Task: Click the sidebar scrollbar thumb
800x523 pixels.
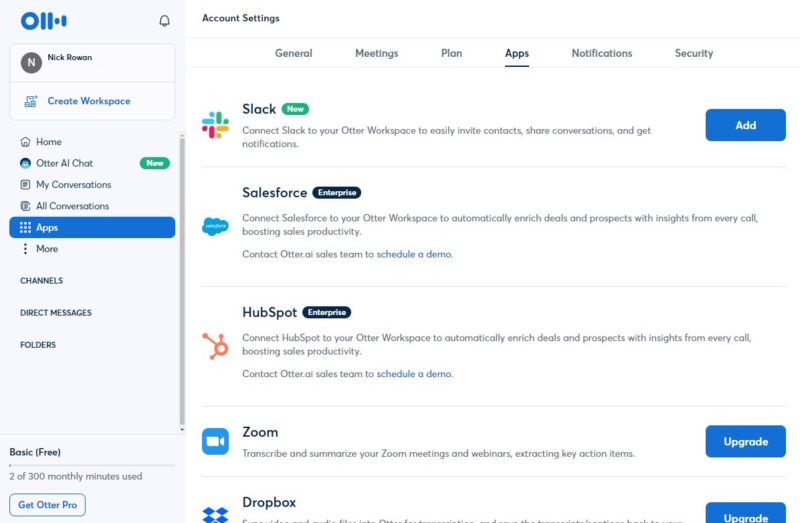Action: tap(182, 280)
